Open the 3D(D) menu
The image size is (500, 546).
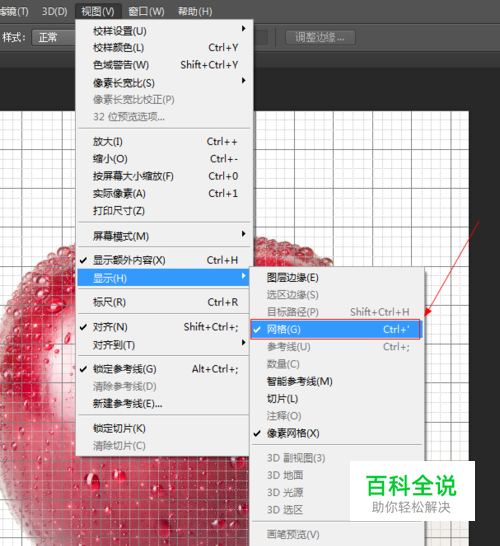click(x=54, y=11)
